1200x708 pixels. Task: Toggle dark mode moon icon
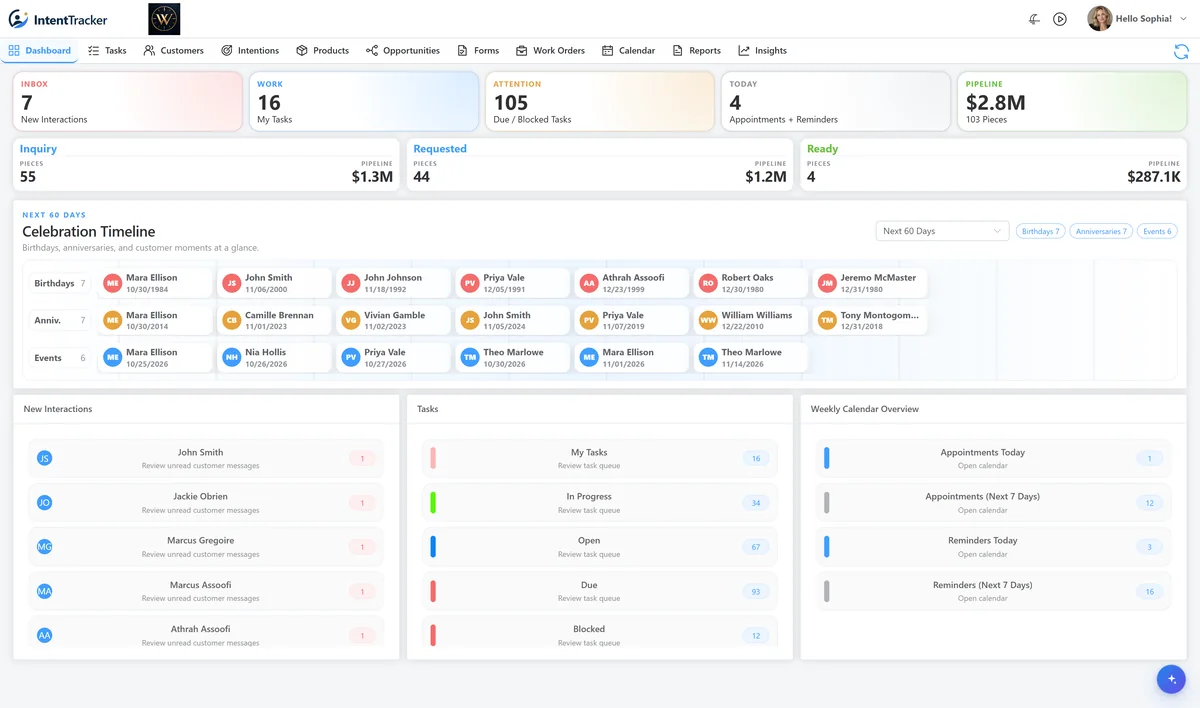pos(1034,19)
